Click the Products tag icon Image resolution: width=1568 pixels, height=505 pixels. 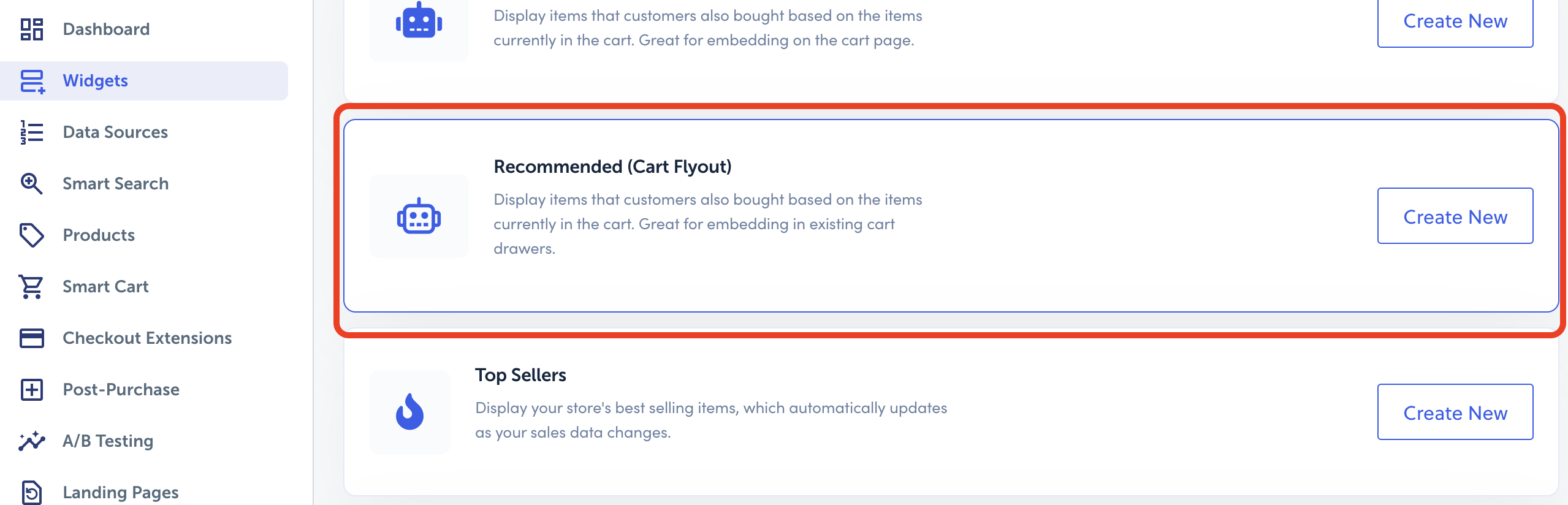point(32,235)
